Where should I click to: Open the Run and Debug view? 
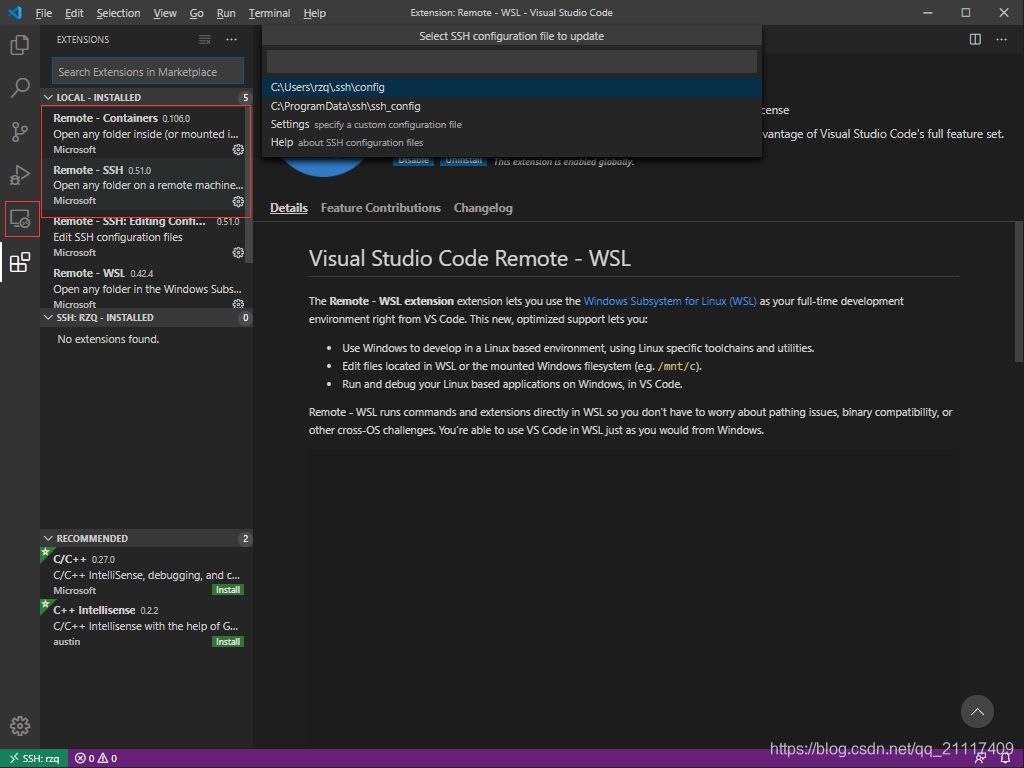[20, 175]
